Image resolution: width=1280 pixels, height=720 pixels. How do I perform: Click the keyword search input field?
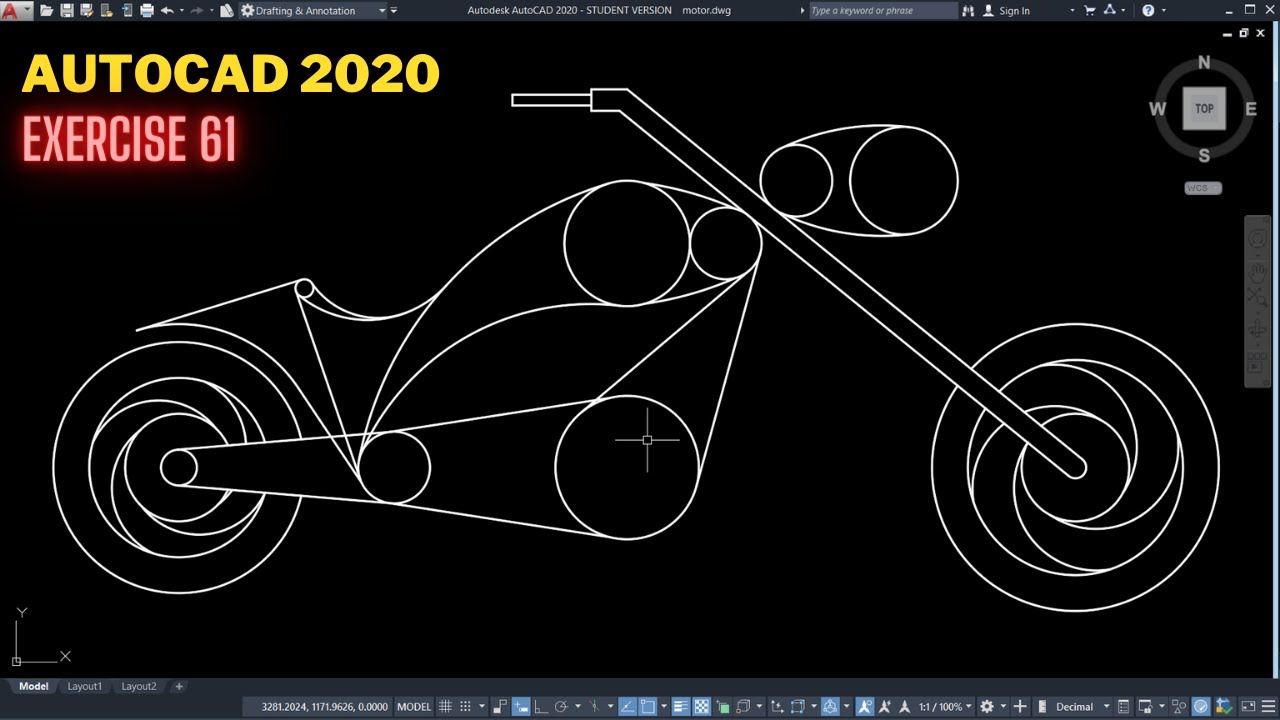pos(882,11)
